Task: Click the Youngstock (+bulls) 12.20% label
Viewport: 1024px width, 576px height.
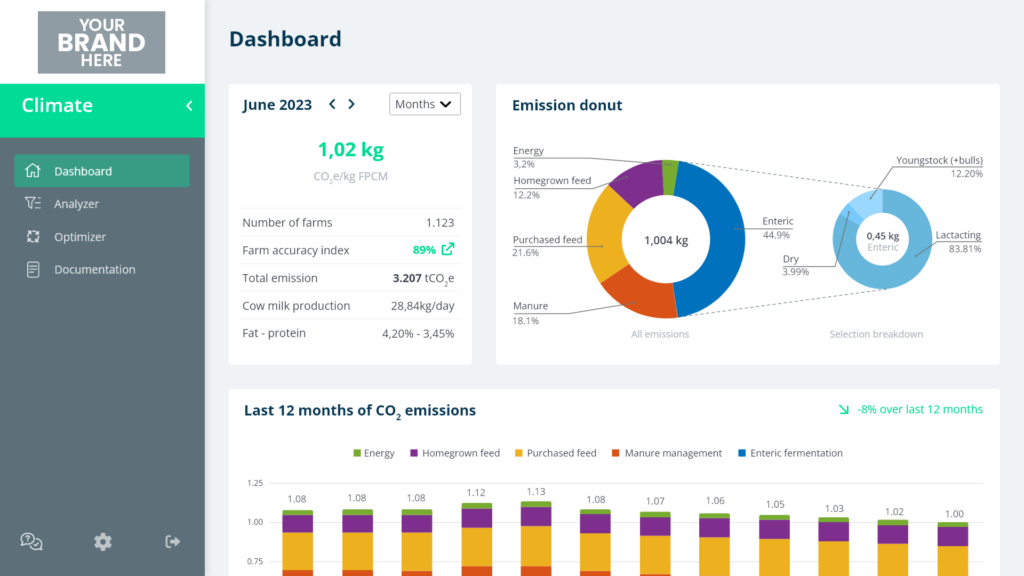Action: click(x=939, y=167)
